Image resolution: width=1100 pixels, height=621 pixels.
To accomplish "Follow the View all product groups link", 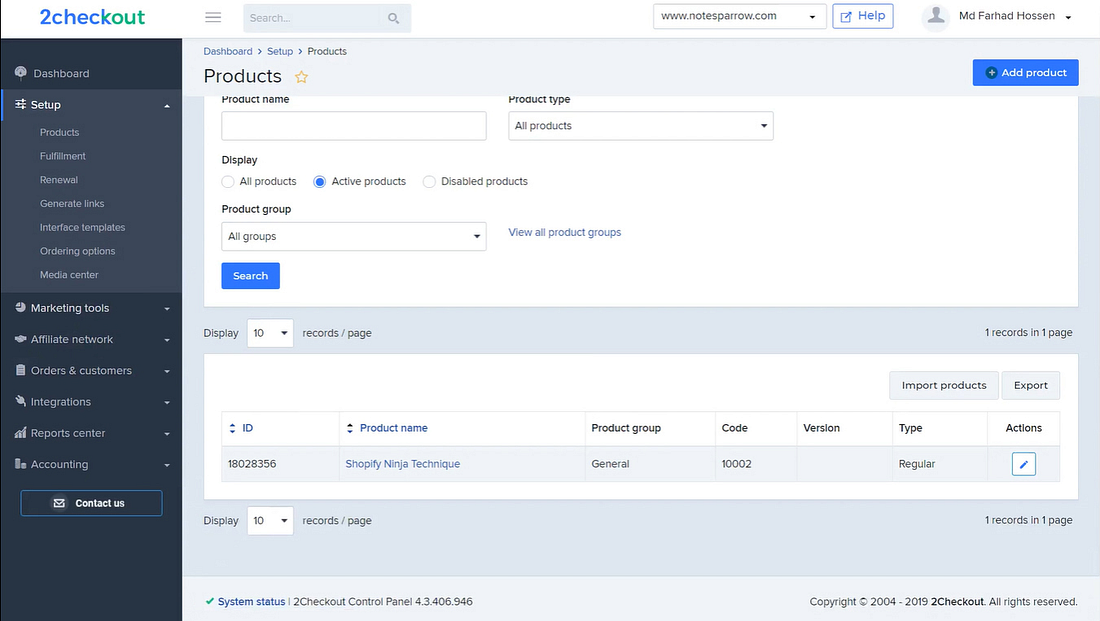I will tap(565, 232).
